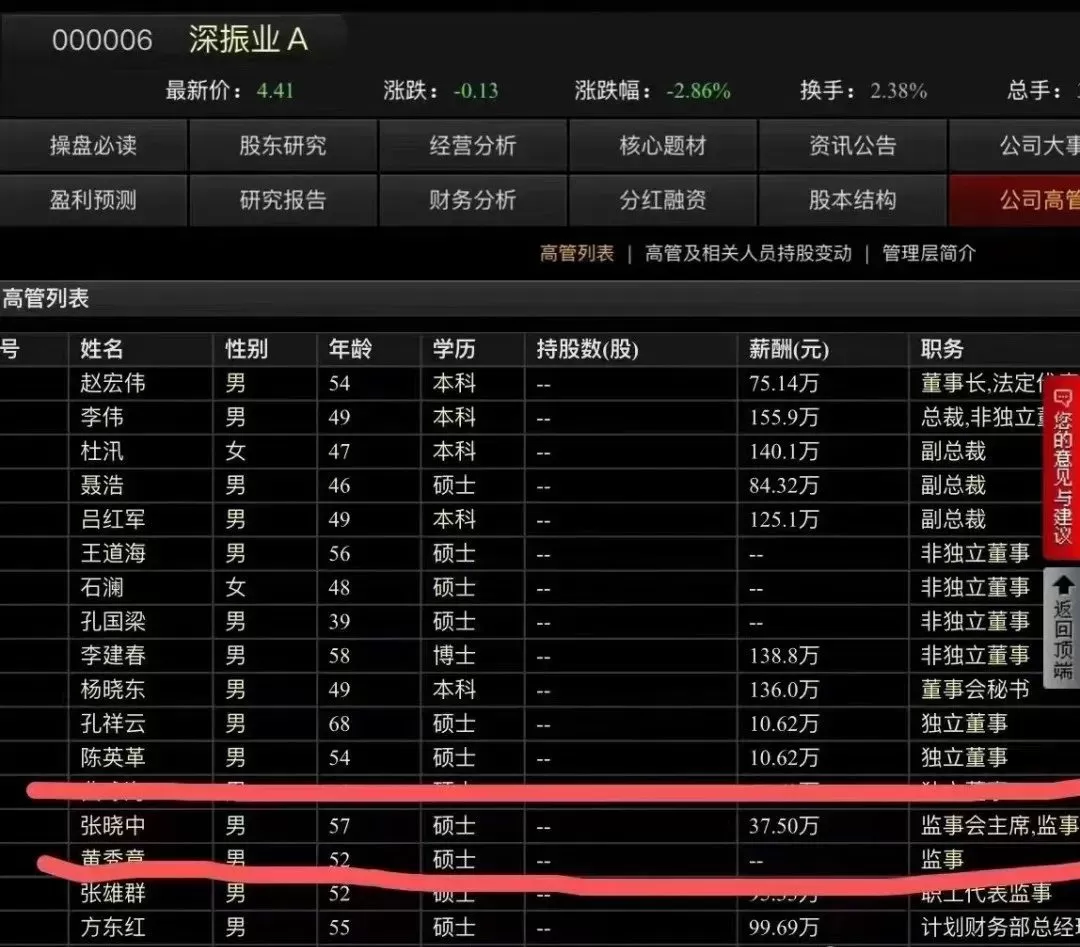Click the 高管列表 section heading

point(45,298)
